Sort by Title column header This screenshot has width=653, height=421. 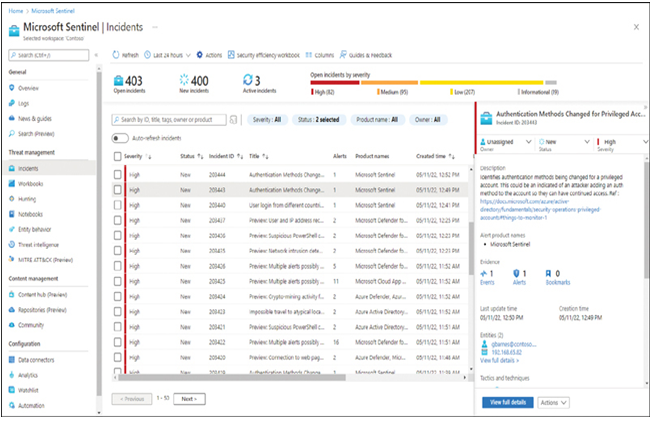[259, 157]
